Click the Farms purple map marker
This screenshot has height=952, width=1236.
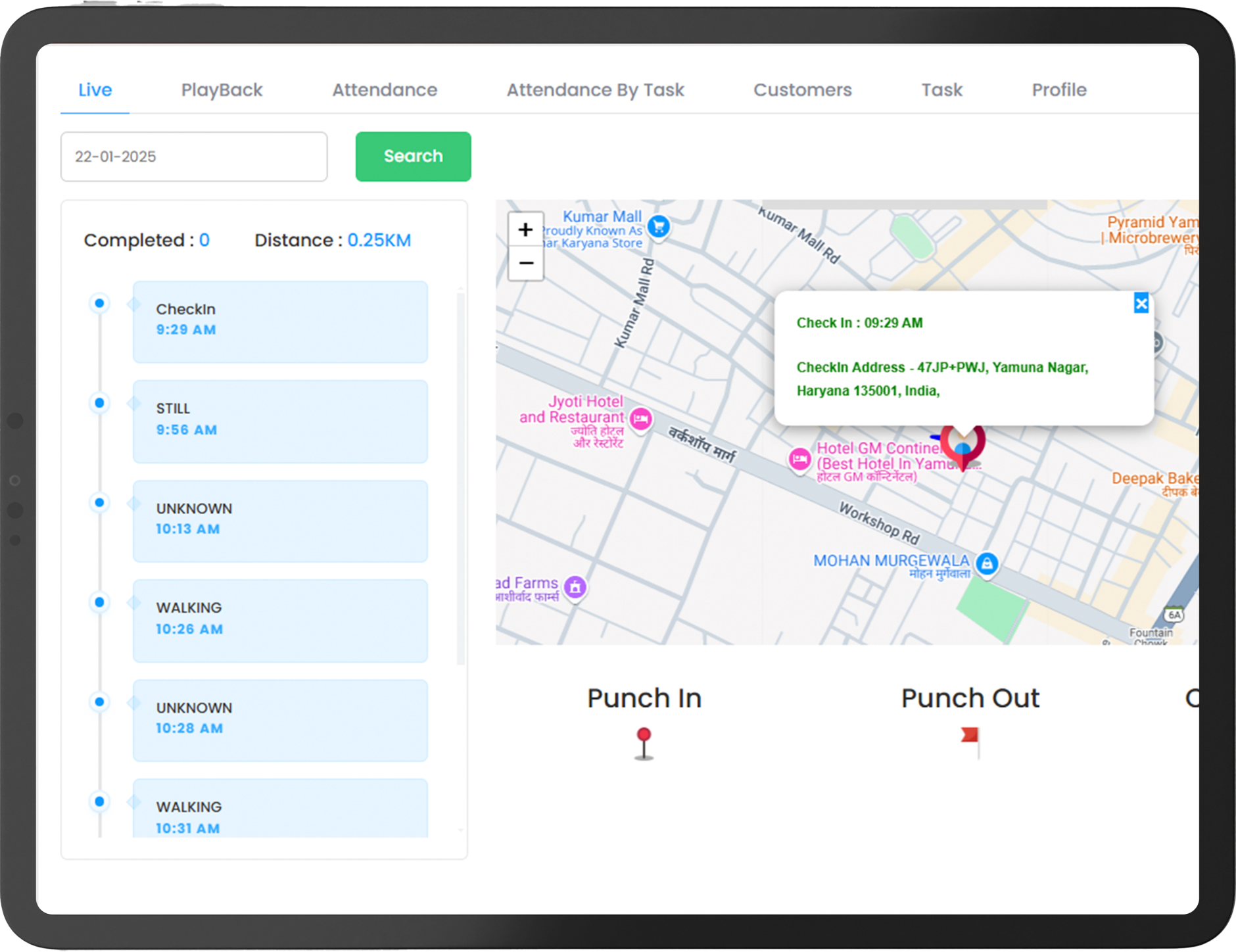point(575,587)
